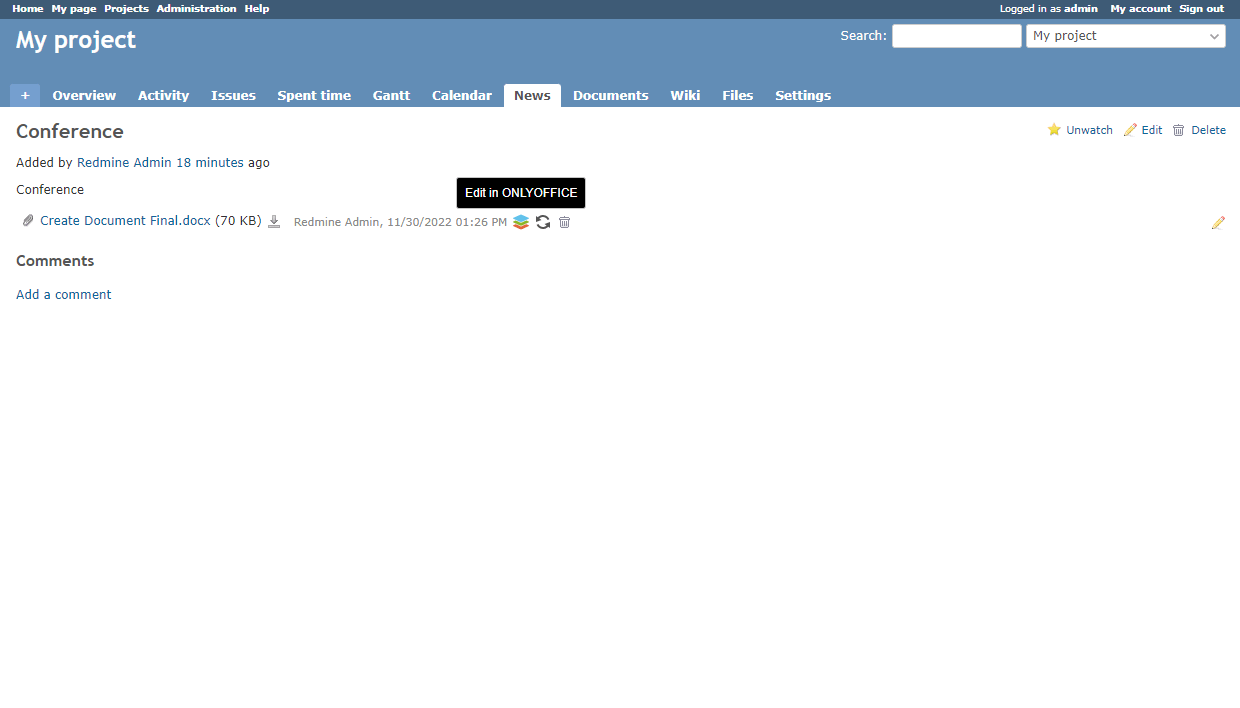Open Create Document Final.docx attachment link
Viewport: 1240px width, 708px height.
click(x=125, y=221)
